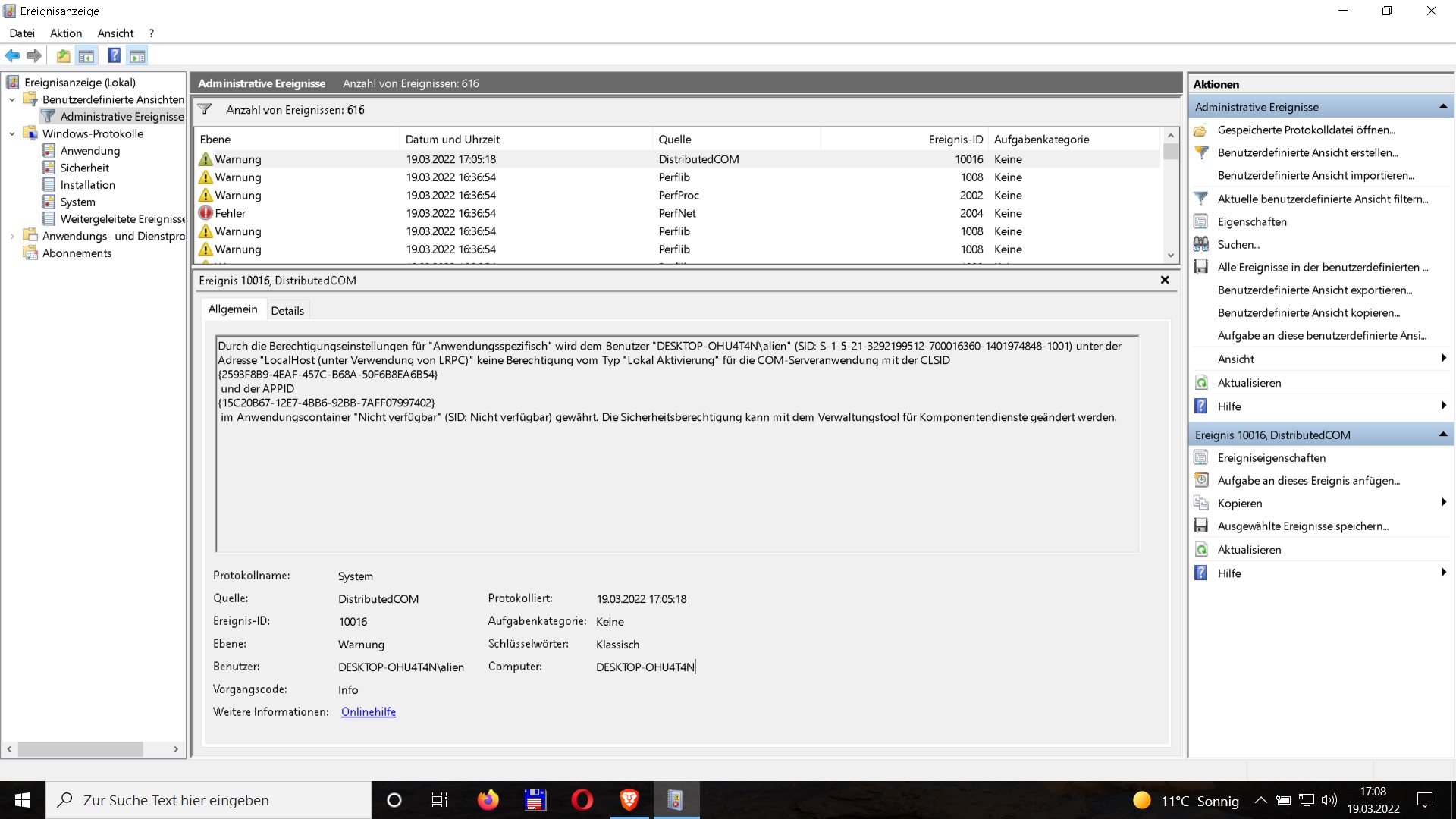Collapse the Administrative Ereignisse actions section

pos(1442,107)
